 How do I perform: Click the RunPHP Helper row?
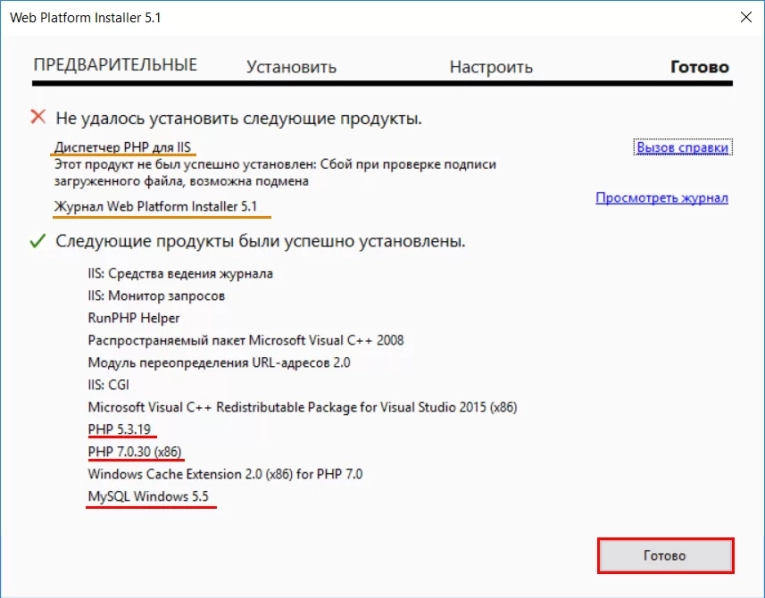click(x=134, y=318)
